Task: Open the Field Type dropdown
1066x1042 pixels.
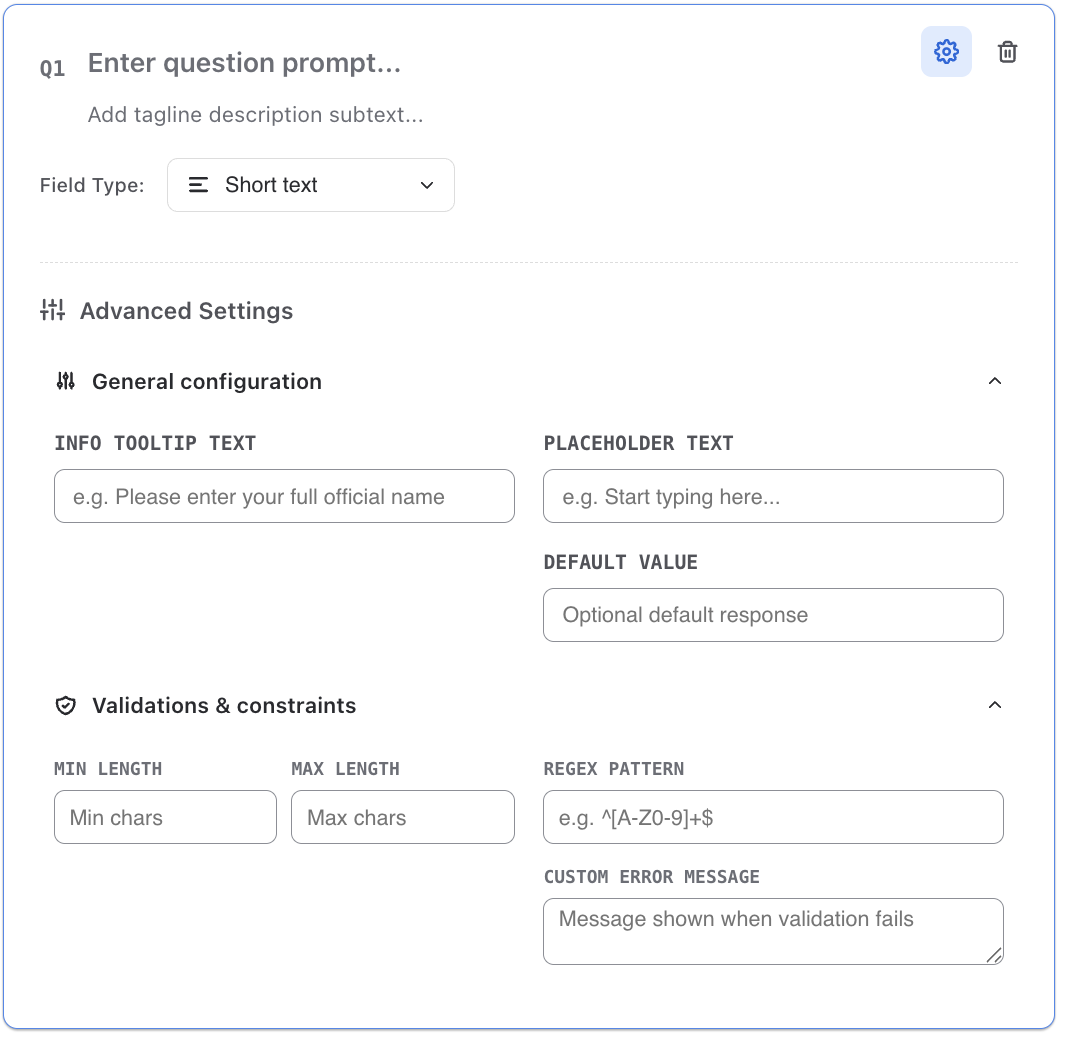Action: pos(311,185)
